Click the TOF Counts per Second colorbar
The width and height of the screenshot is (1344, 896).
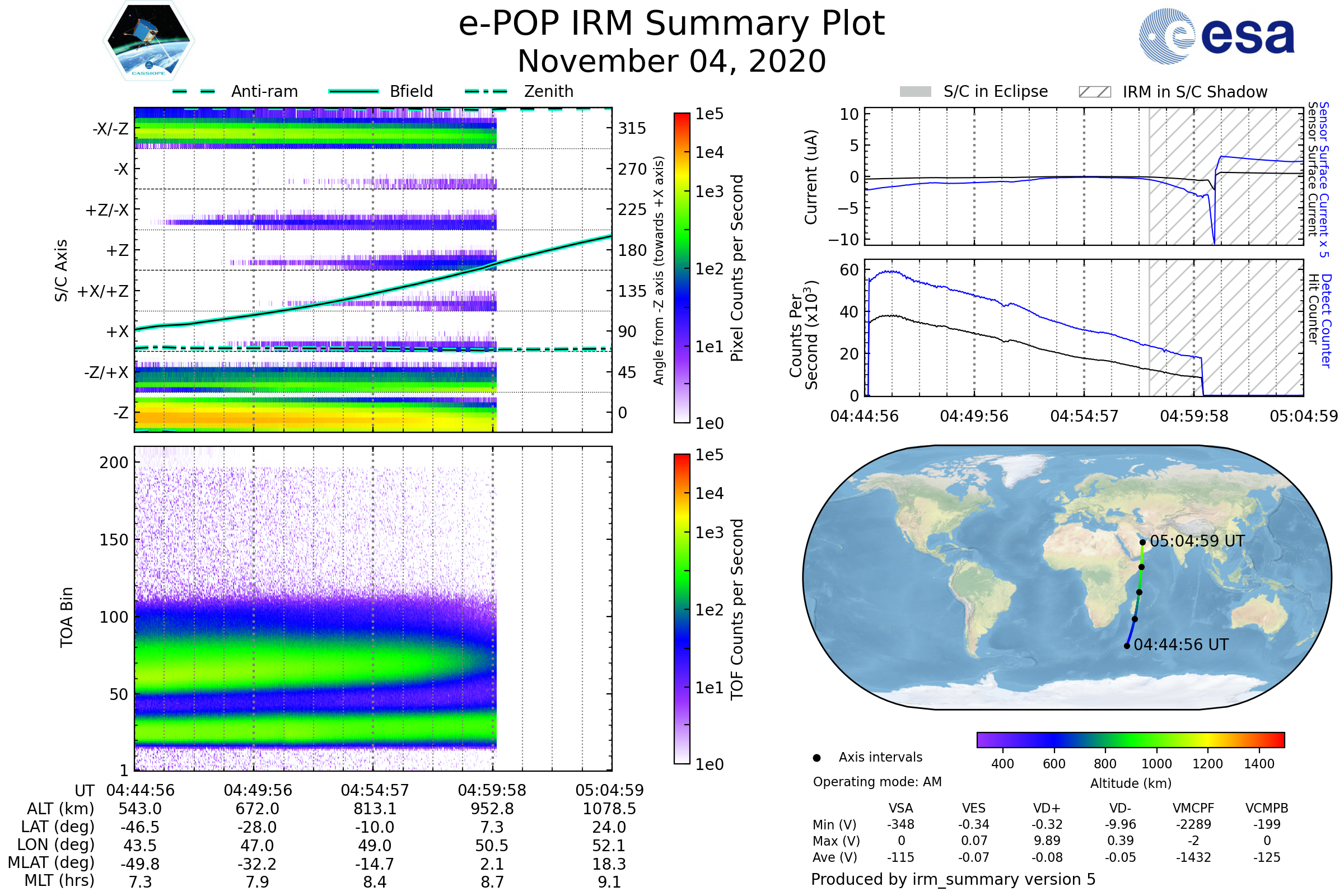tap(682, 609)
